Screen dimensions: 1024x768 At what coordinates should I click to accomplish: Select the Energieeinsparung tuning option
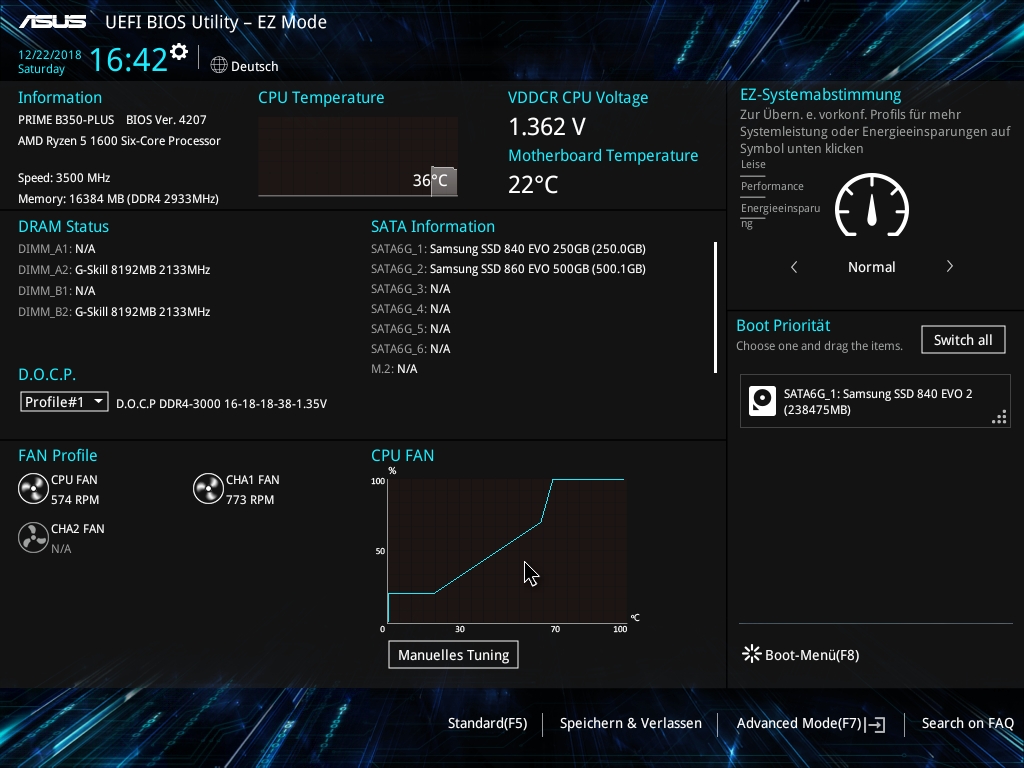(780, 215)
